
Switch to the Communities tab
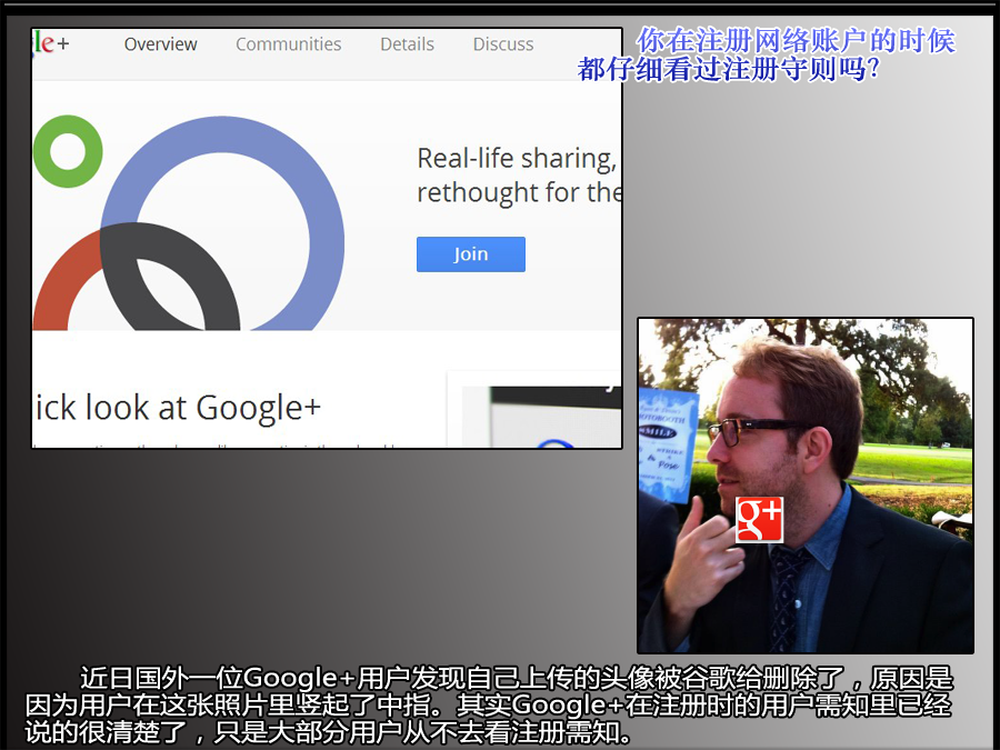point(288,44)
